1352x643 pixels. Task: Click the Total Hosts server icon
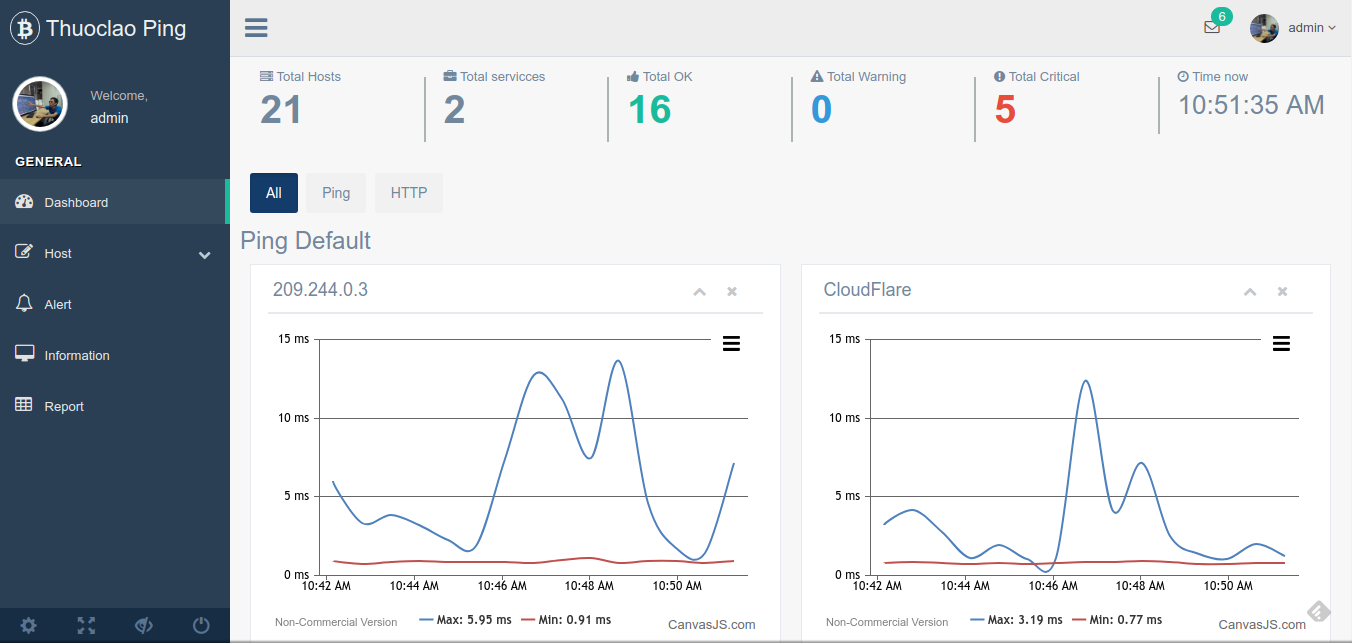pyautogui.click(x=266, y=76)
